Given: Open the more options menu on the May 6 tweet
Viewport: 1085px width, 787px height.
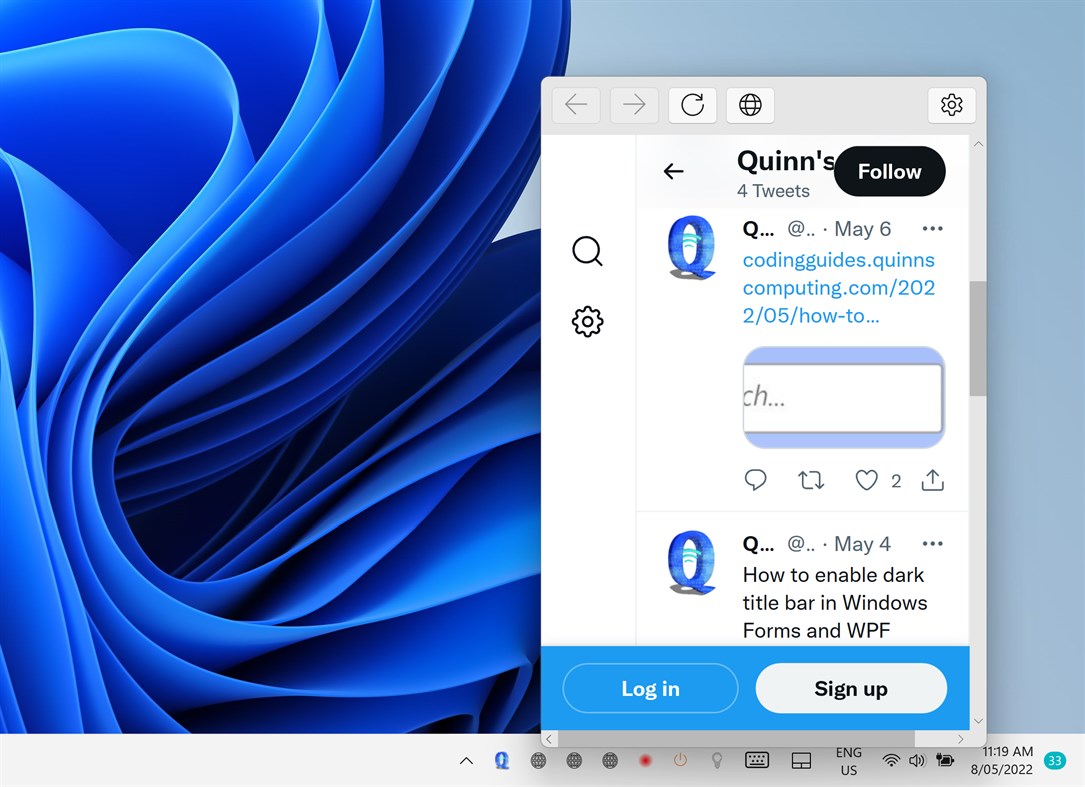Looking at the screenshot, I should click(x=932, y=228).
